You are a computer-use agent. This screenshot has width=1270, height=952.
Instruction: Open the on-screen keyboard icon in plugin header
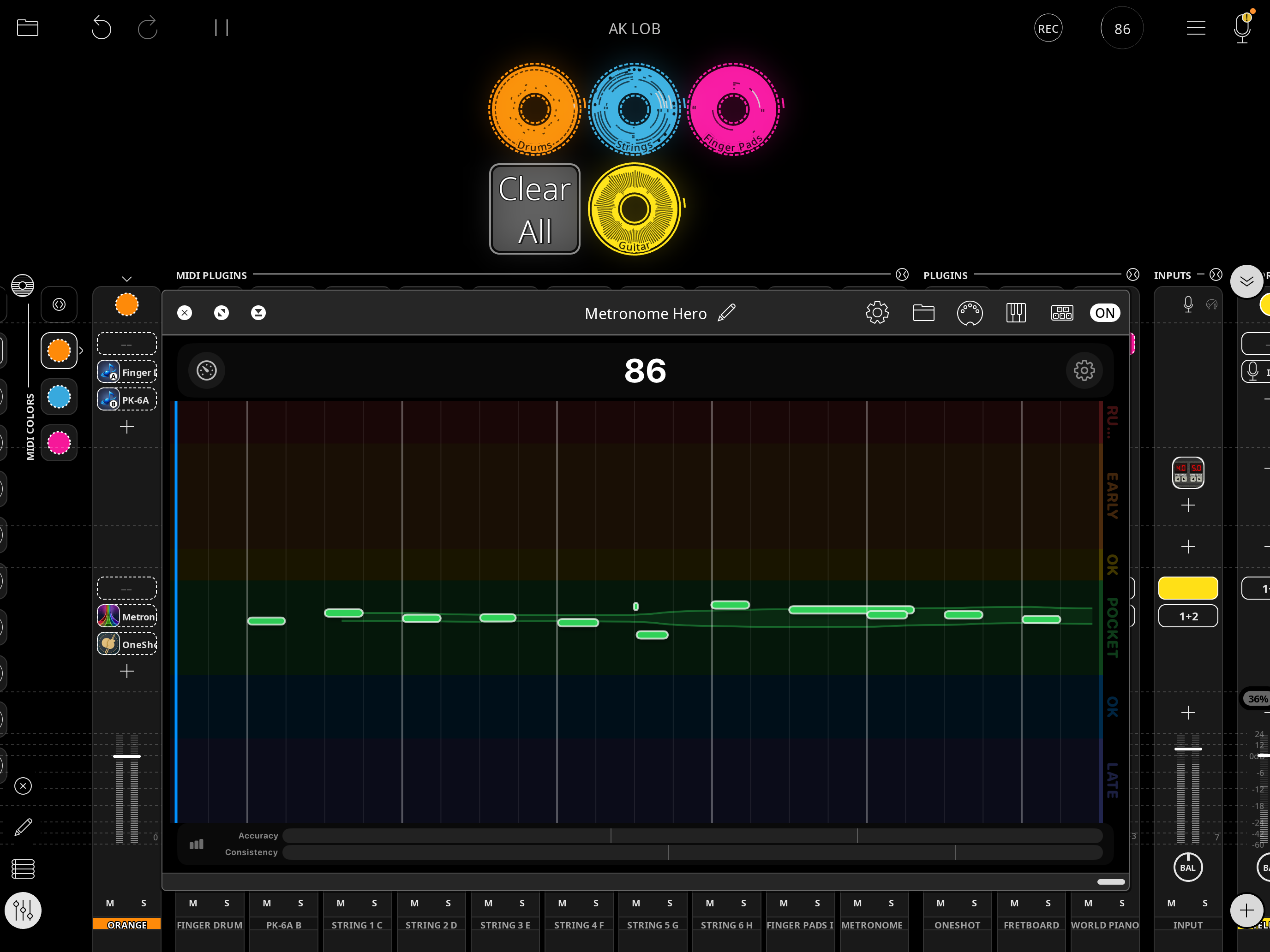[x=1016, y=313]
